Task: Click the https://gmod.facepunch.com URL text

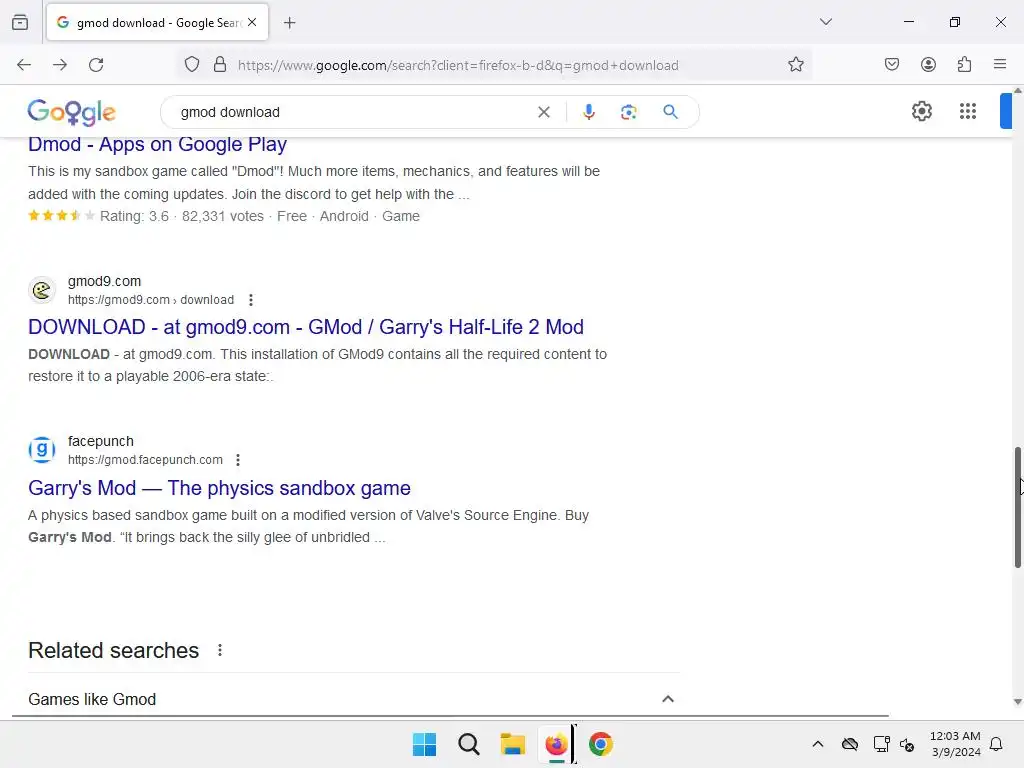Action: [x=145, y=460]
